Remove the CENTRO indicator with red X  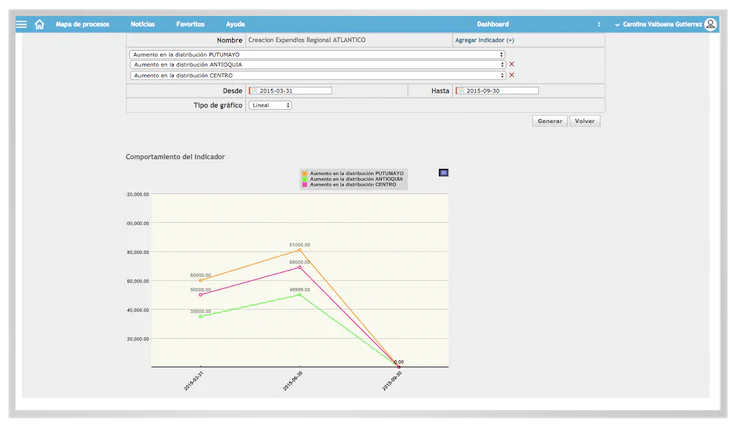[512, 75]
